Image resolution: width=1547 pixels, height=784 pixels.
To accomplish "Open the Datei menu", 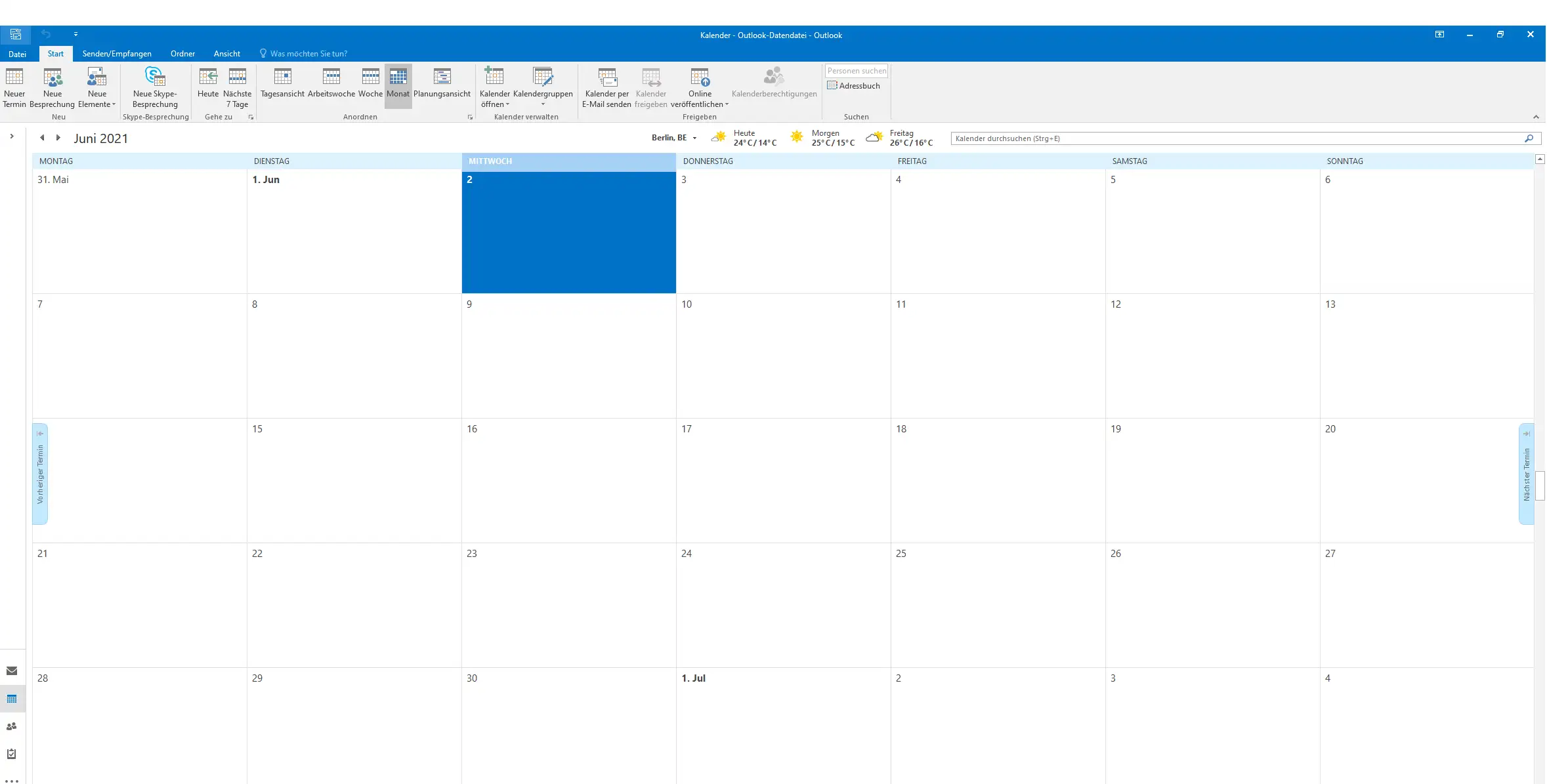I will (18, 54).
